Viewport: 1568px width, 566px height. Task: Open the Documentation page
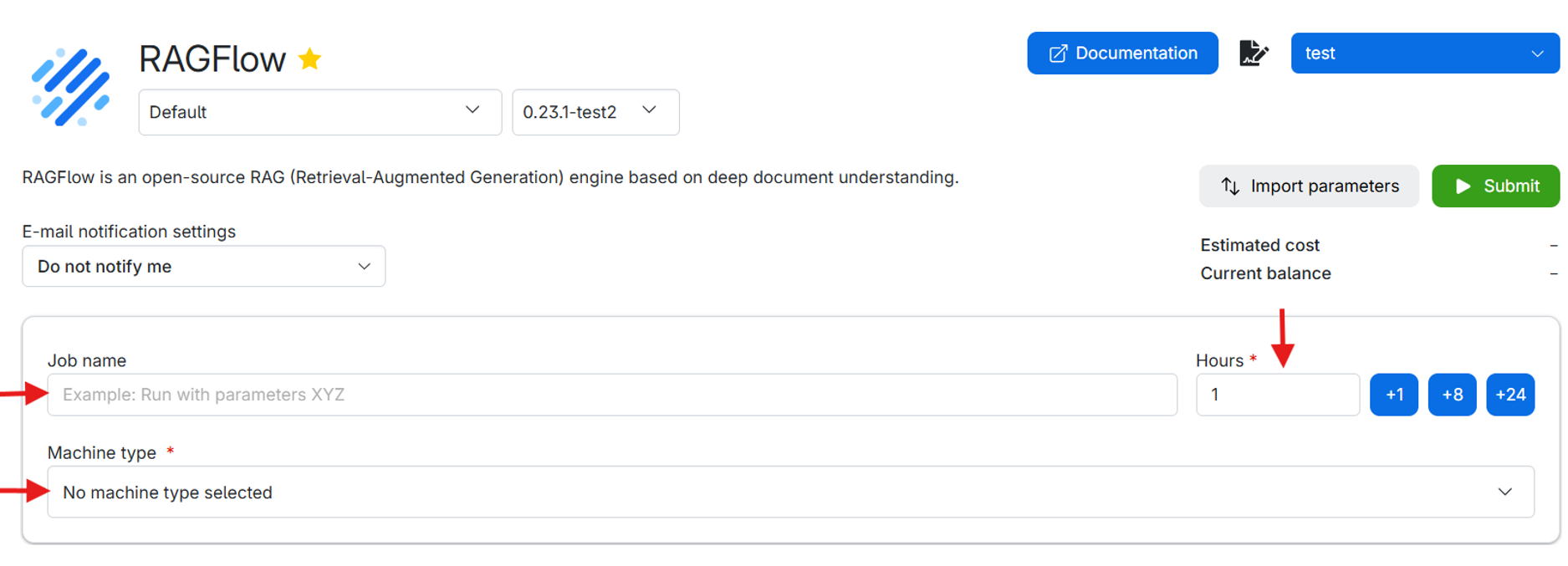coord(1121,54)
